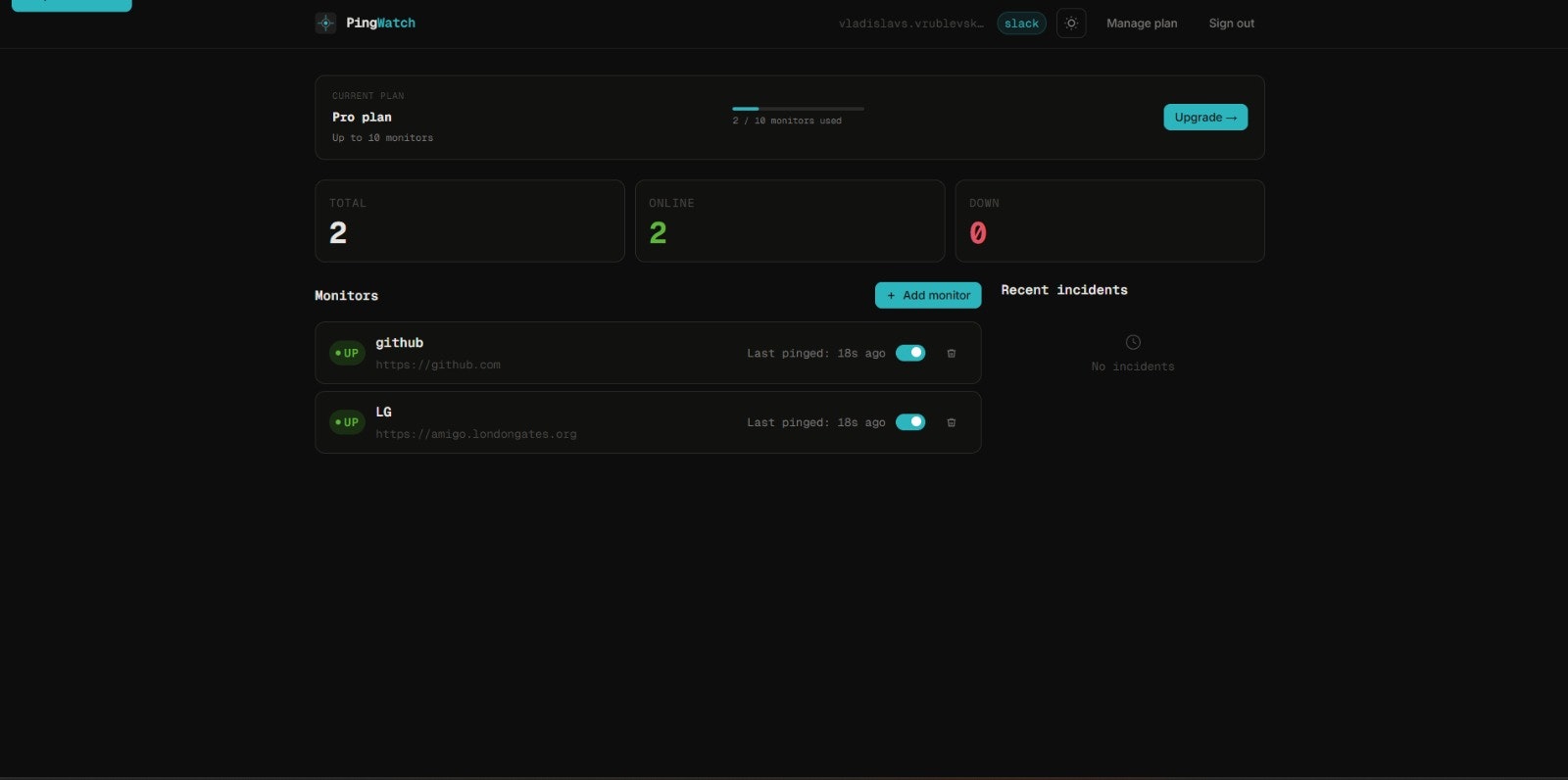
Task: Click the ONLINE count card
Action: click(x=790, y=220)
